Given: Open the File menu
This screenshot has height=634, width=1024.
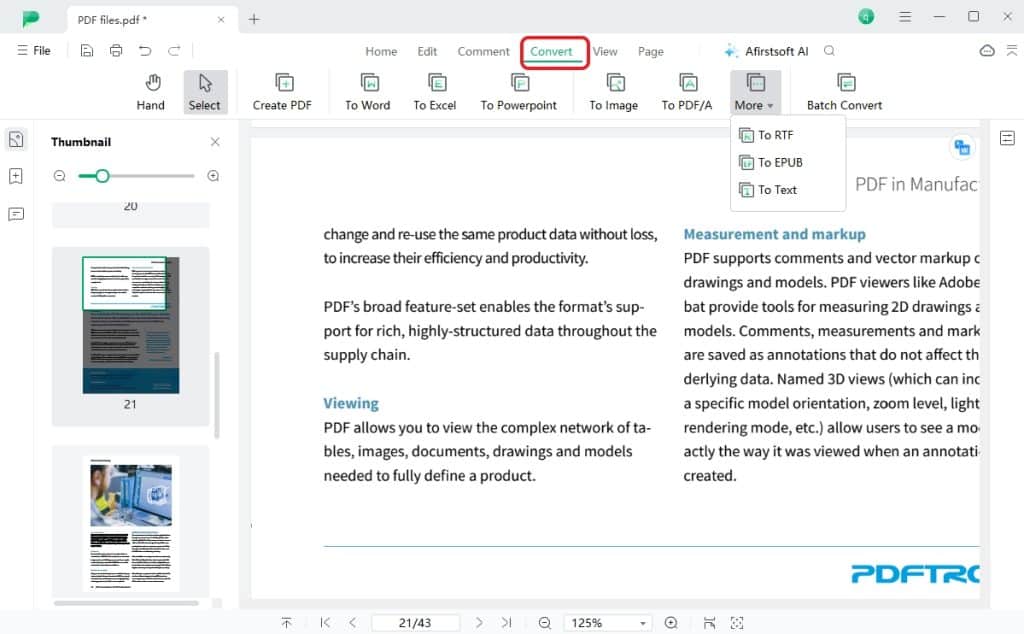Looking at the screenshot, I should 34,50.
